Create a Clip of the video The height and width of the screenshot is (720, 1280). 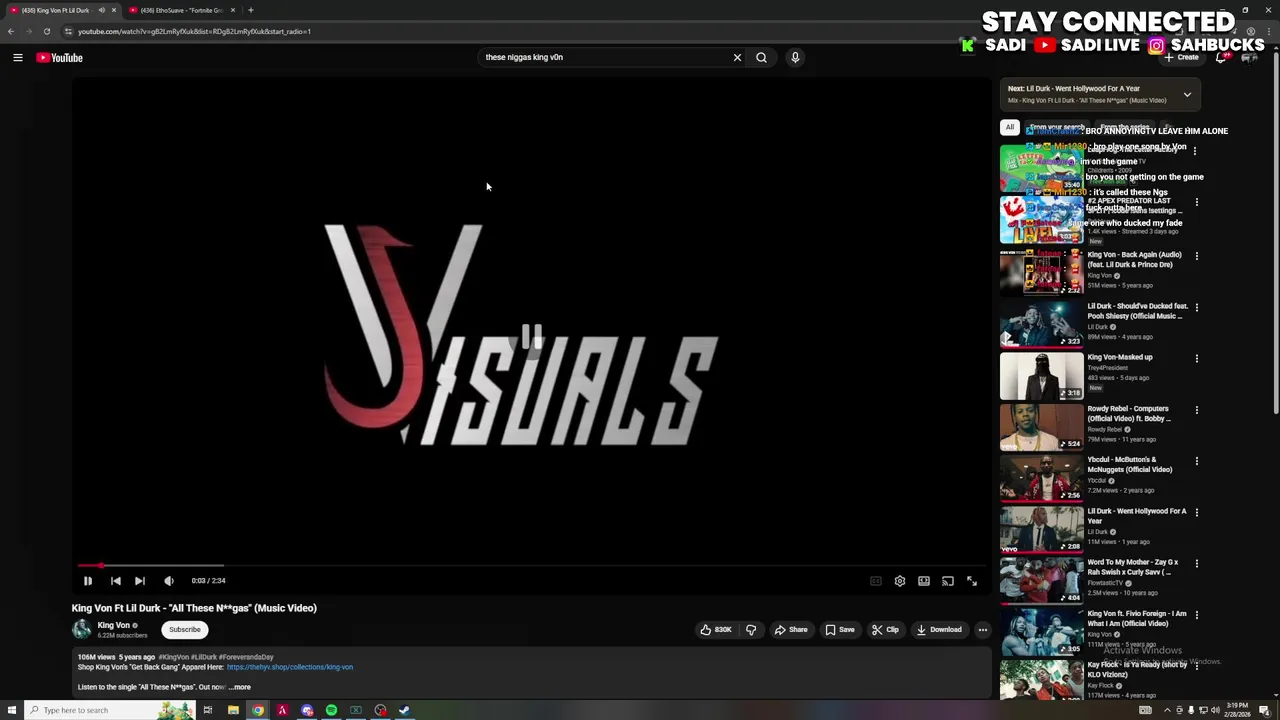click(x=885, y=630)
